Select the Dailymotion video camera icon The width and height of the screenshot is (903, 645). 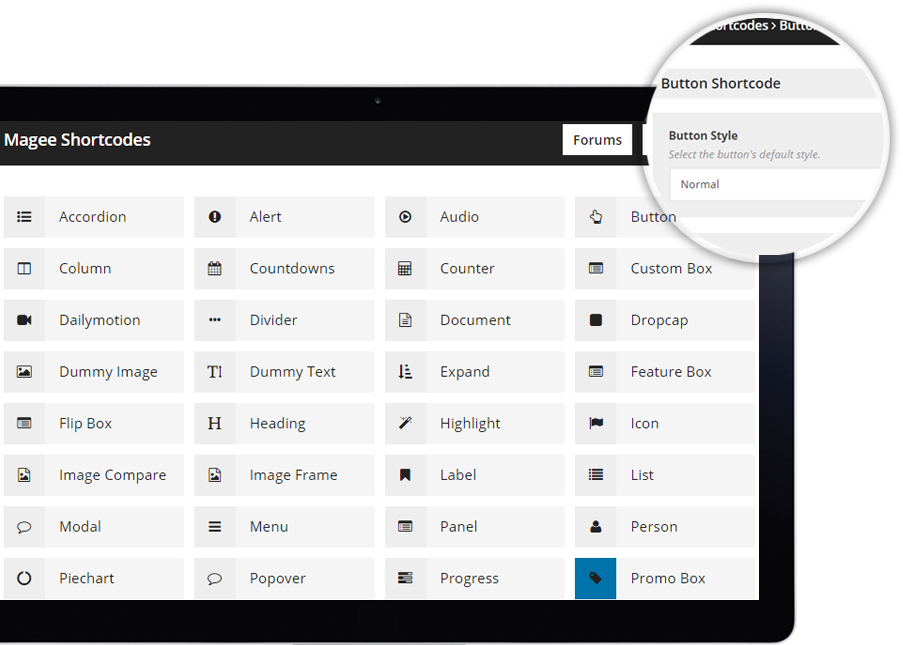point(24,320)
